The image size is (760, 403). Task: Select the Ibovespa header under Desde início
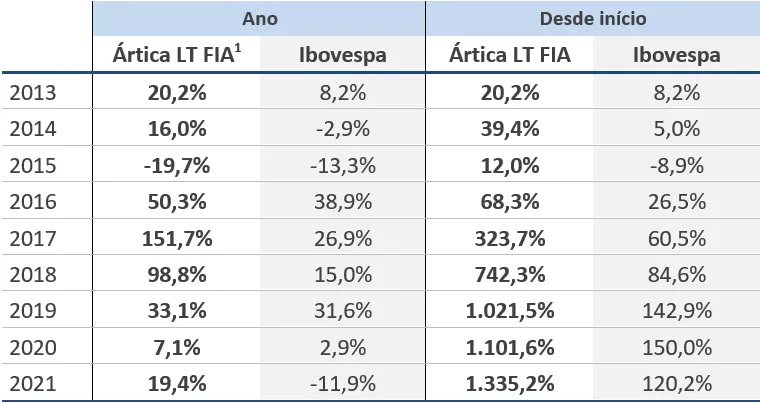(x=676, y=55)
